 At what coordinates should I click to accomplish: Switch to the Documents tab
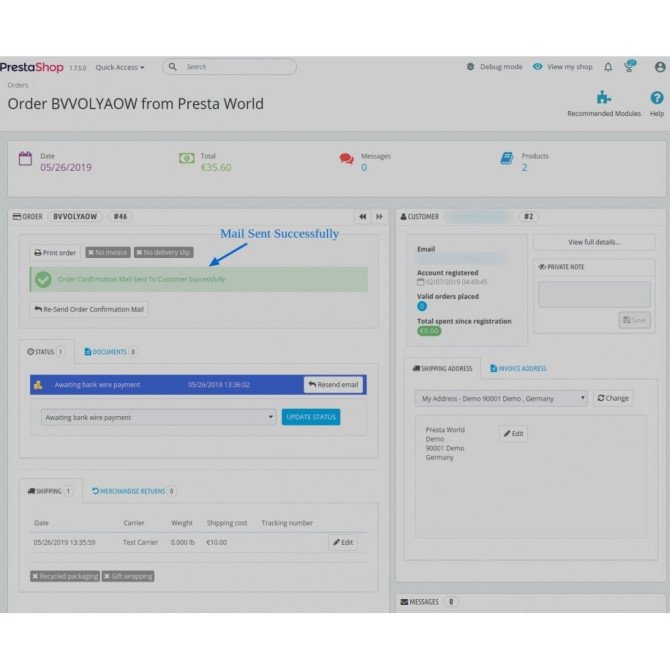pyautogui.click(x=110, y=352)
